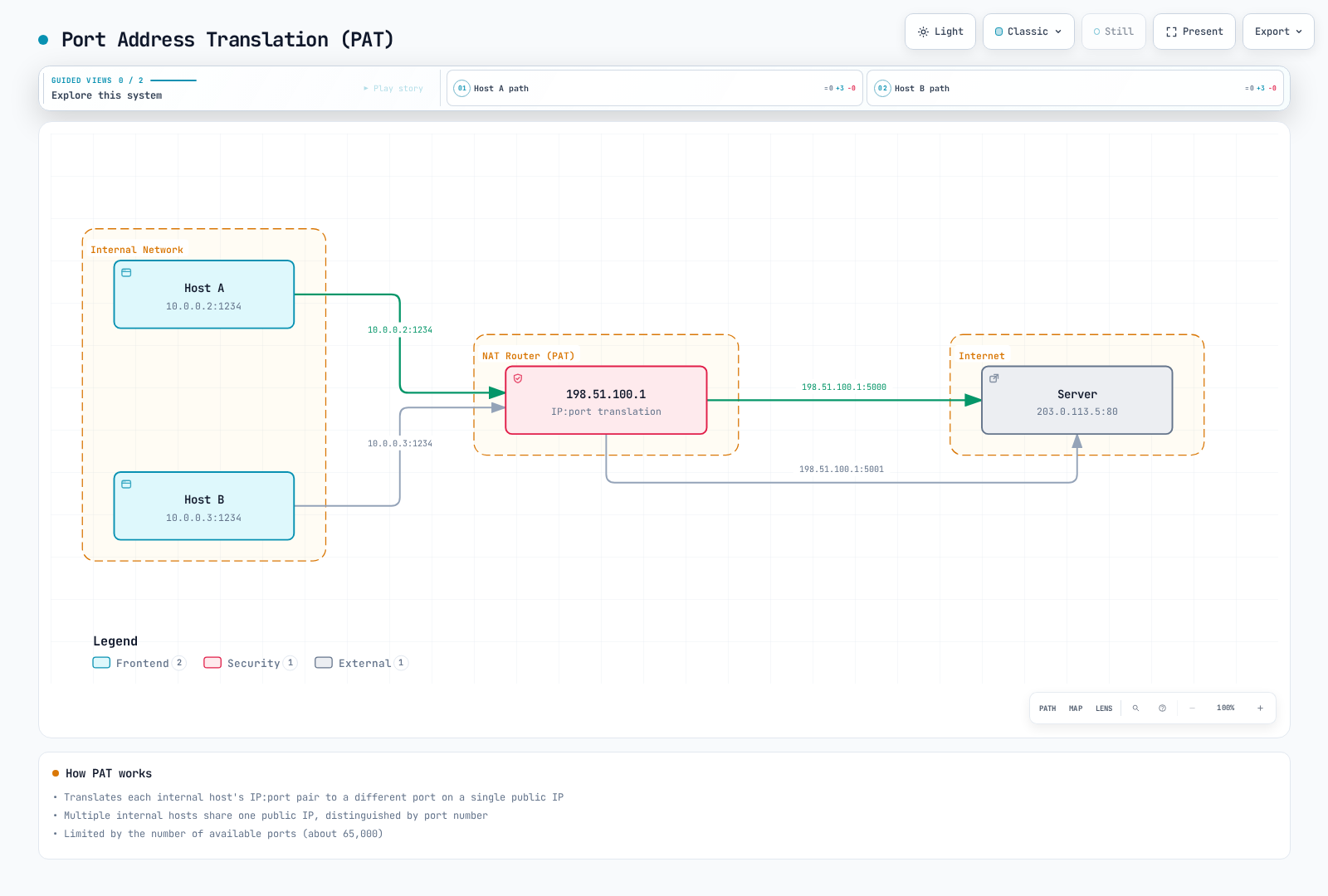Click the shield icon on the NAT router node
Screen dimensions: 1328x896
518,378
